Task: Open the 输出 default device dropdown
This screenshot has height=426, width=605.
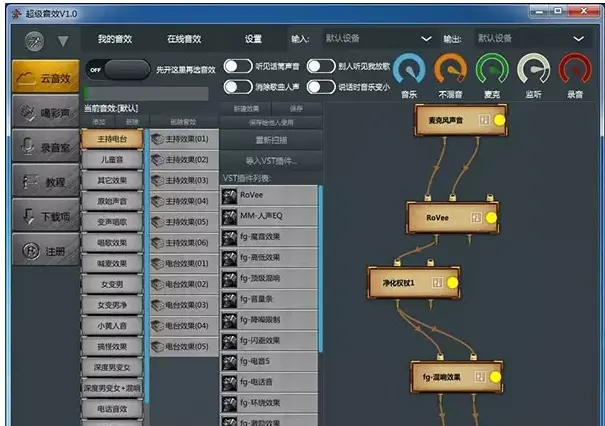Action: [531, 38]
